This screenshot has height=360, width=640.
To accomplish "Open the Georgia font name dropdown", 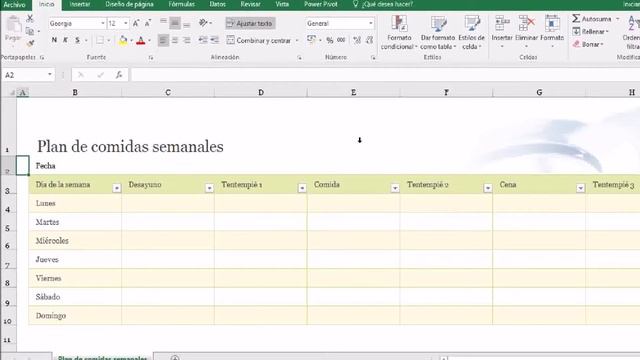I will 102,23.
